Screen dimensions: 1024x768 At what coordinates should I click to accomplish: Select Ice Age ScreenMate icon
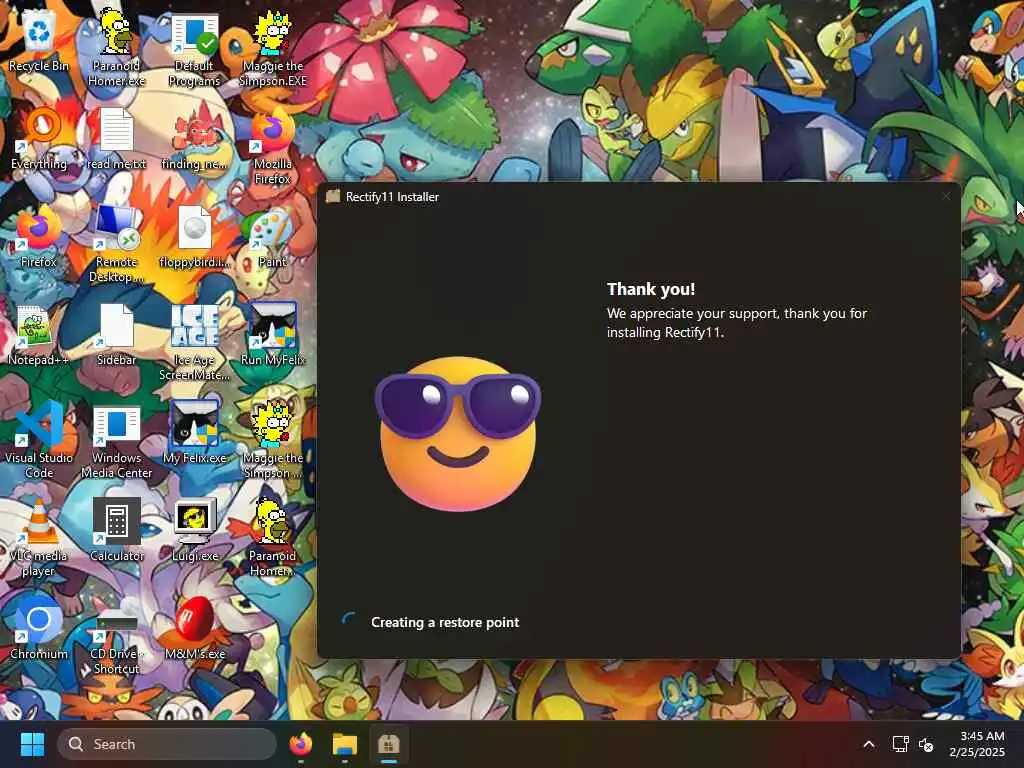click(195, 341)
